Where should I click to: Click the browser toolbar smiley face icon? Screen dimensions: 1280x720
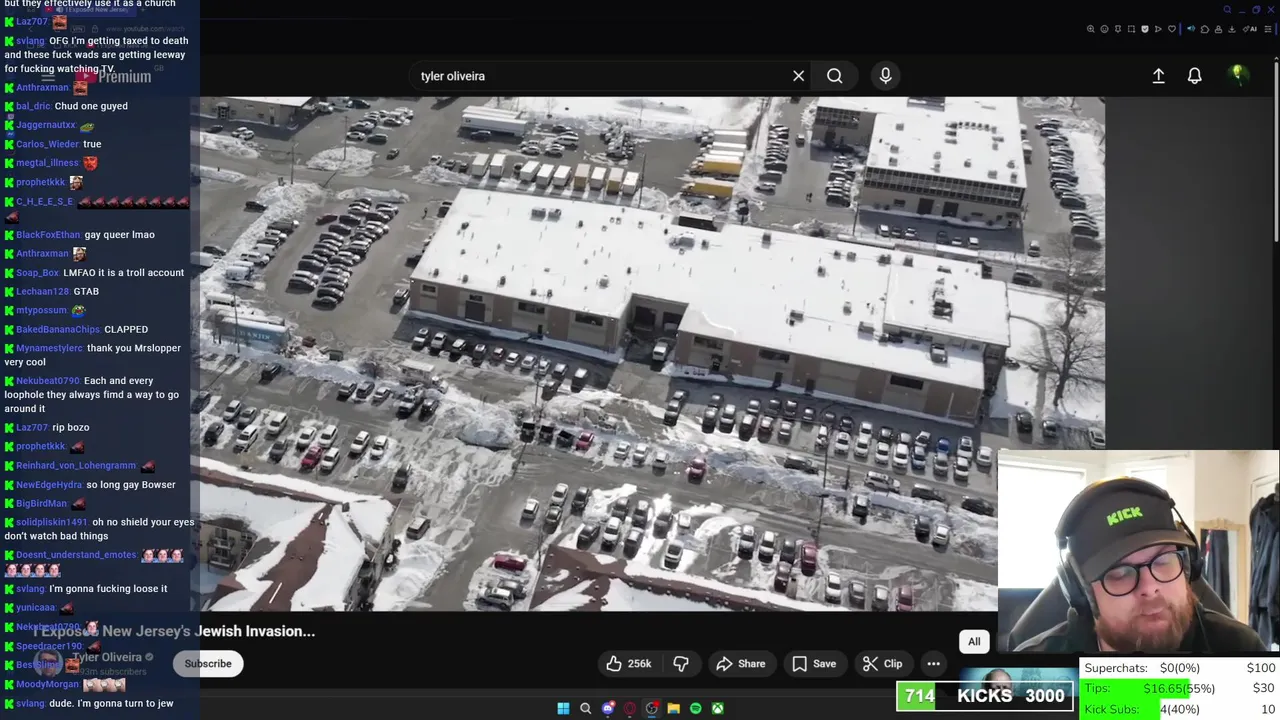click(1104, 29)
